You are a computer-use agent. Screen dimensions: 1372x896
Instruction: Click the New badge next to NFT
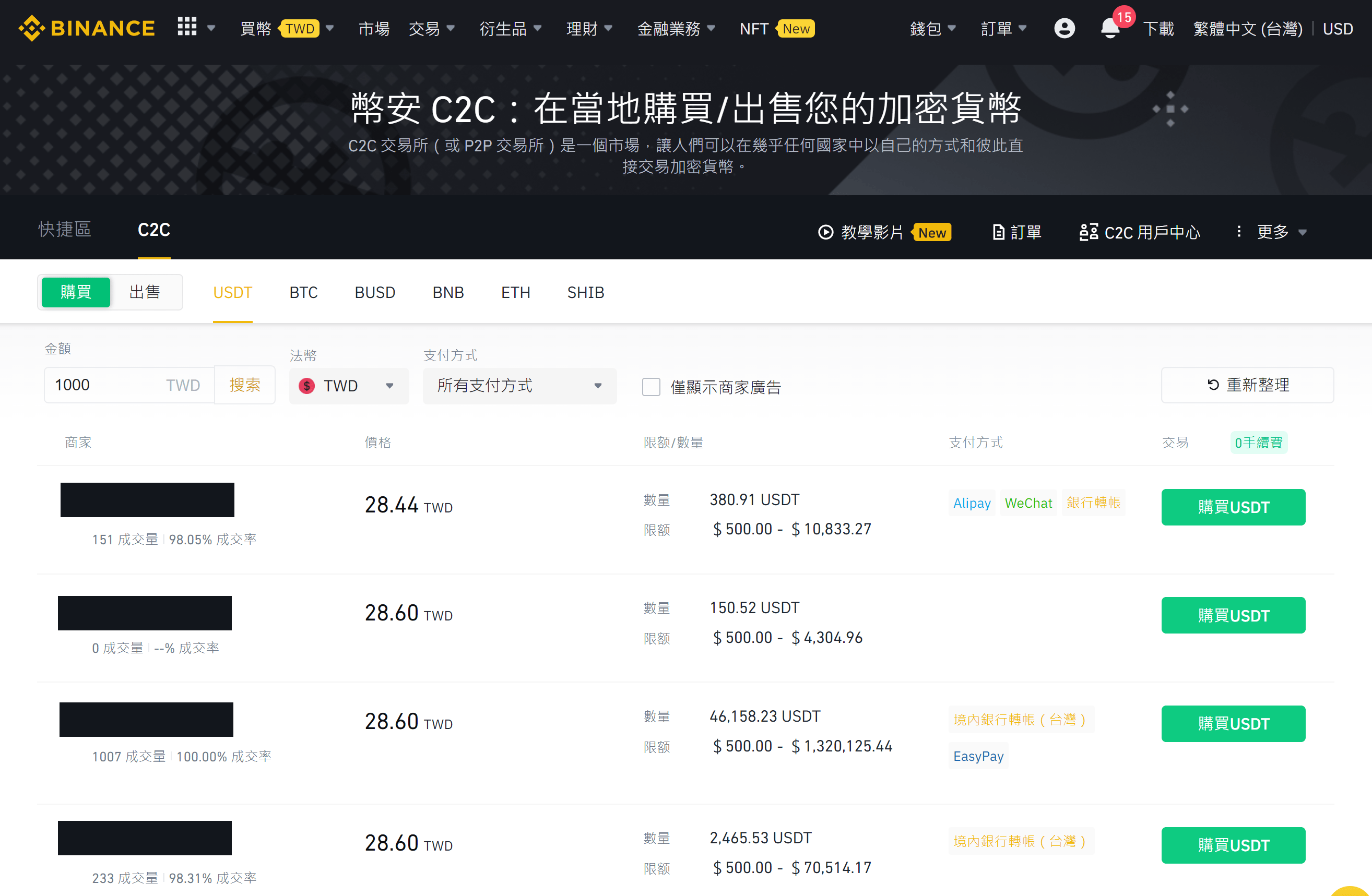click(796, 29)
